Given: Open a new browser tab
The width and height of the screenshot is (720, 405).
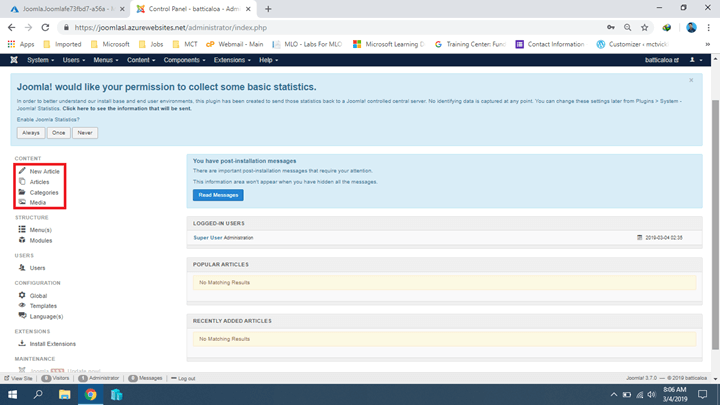Looking at the screenshot, I should 268,9.
